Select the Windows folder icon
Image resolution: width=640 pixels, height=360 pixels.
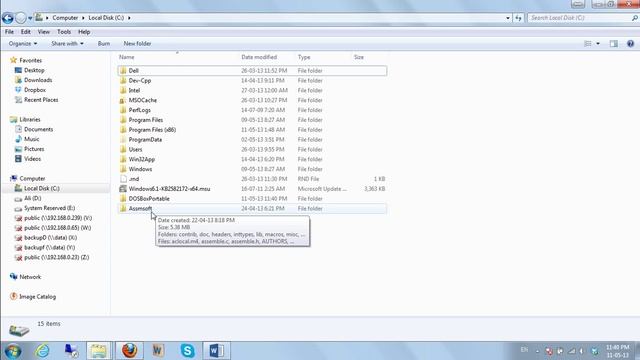(123, 169)
